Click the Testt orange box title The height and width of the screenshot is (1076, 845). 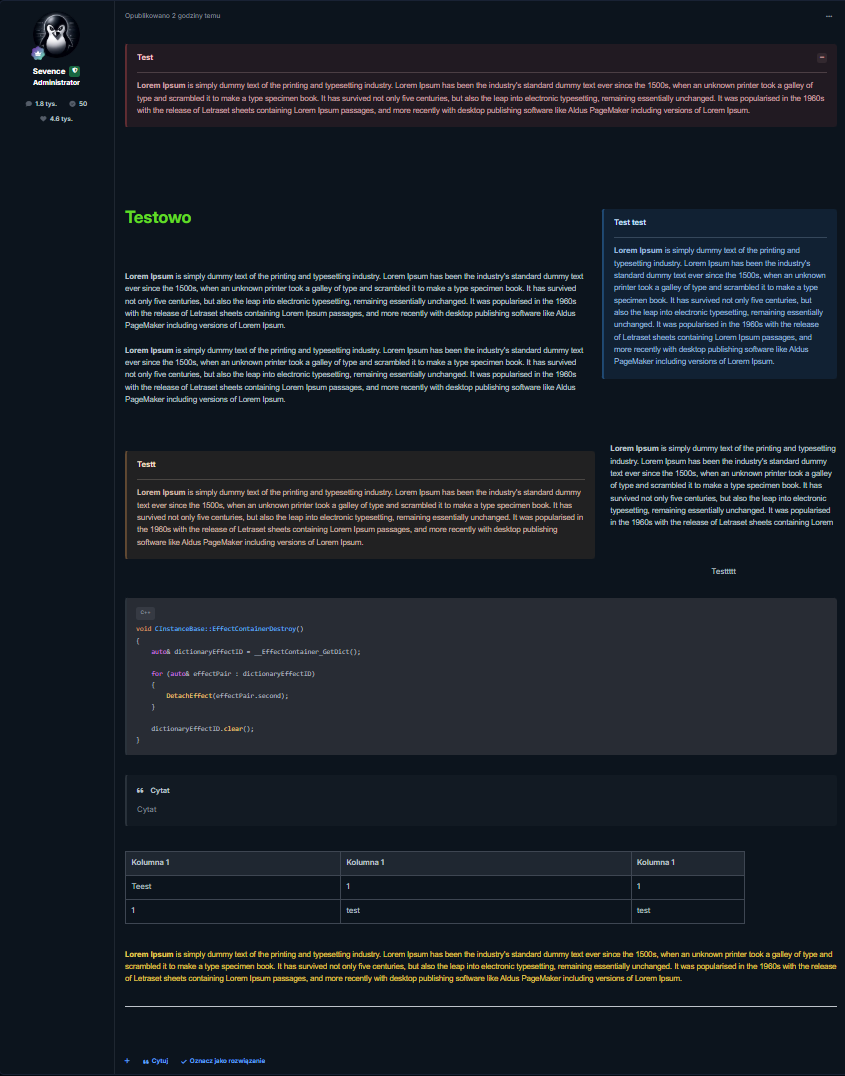(146, 464)
